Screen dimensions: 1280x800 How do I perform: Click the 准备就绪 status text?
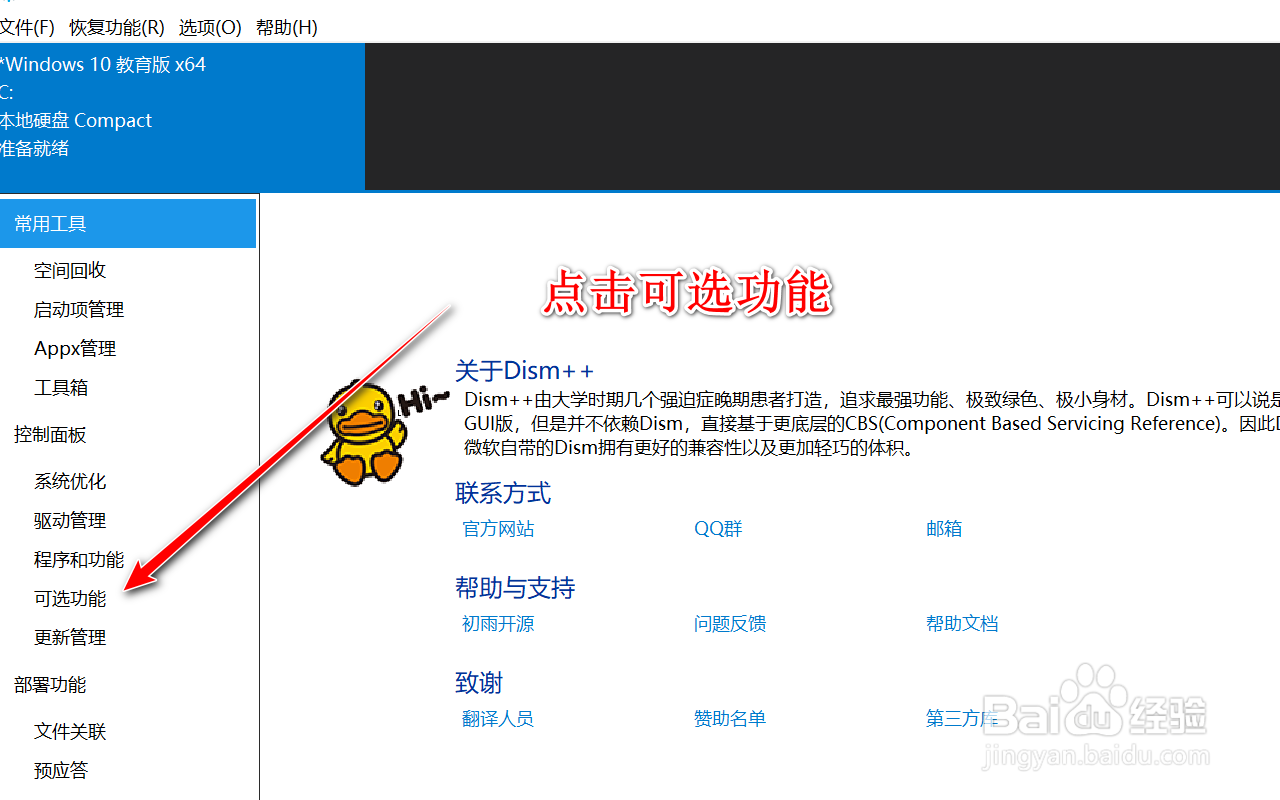pos(35,148)
